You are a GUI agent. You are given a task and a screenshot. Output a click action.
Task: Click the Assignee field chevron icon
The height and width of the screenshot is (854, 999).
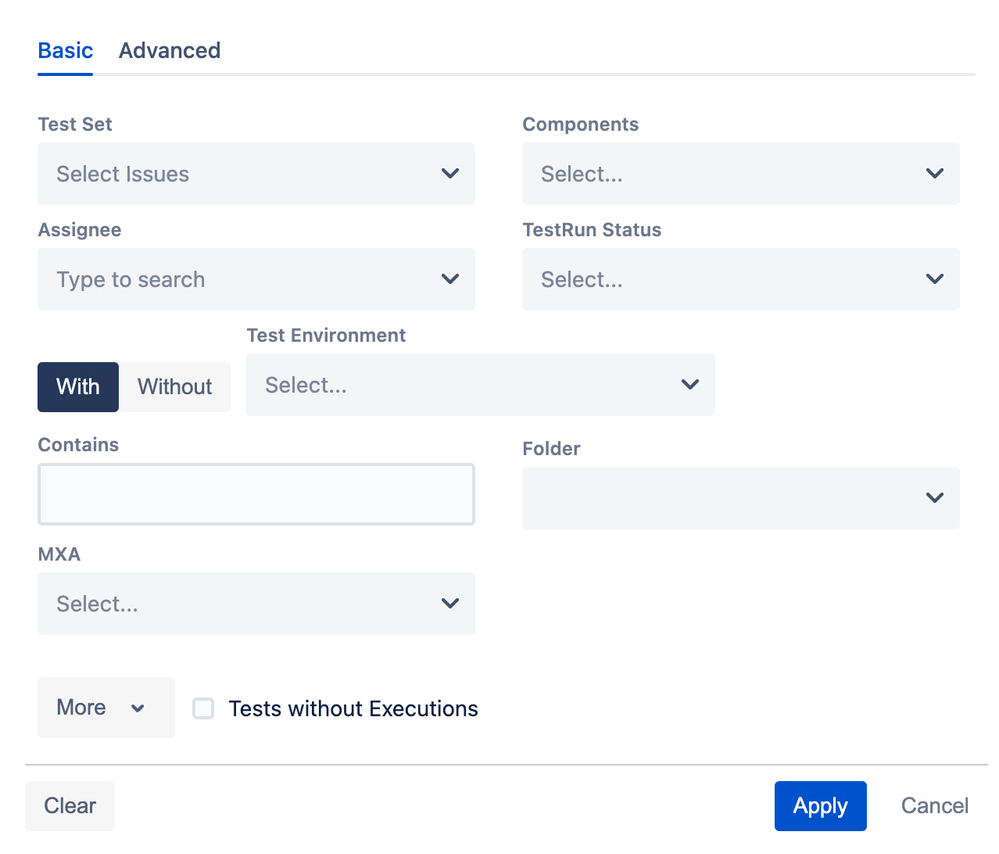(450, 280)
